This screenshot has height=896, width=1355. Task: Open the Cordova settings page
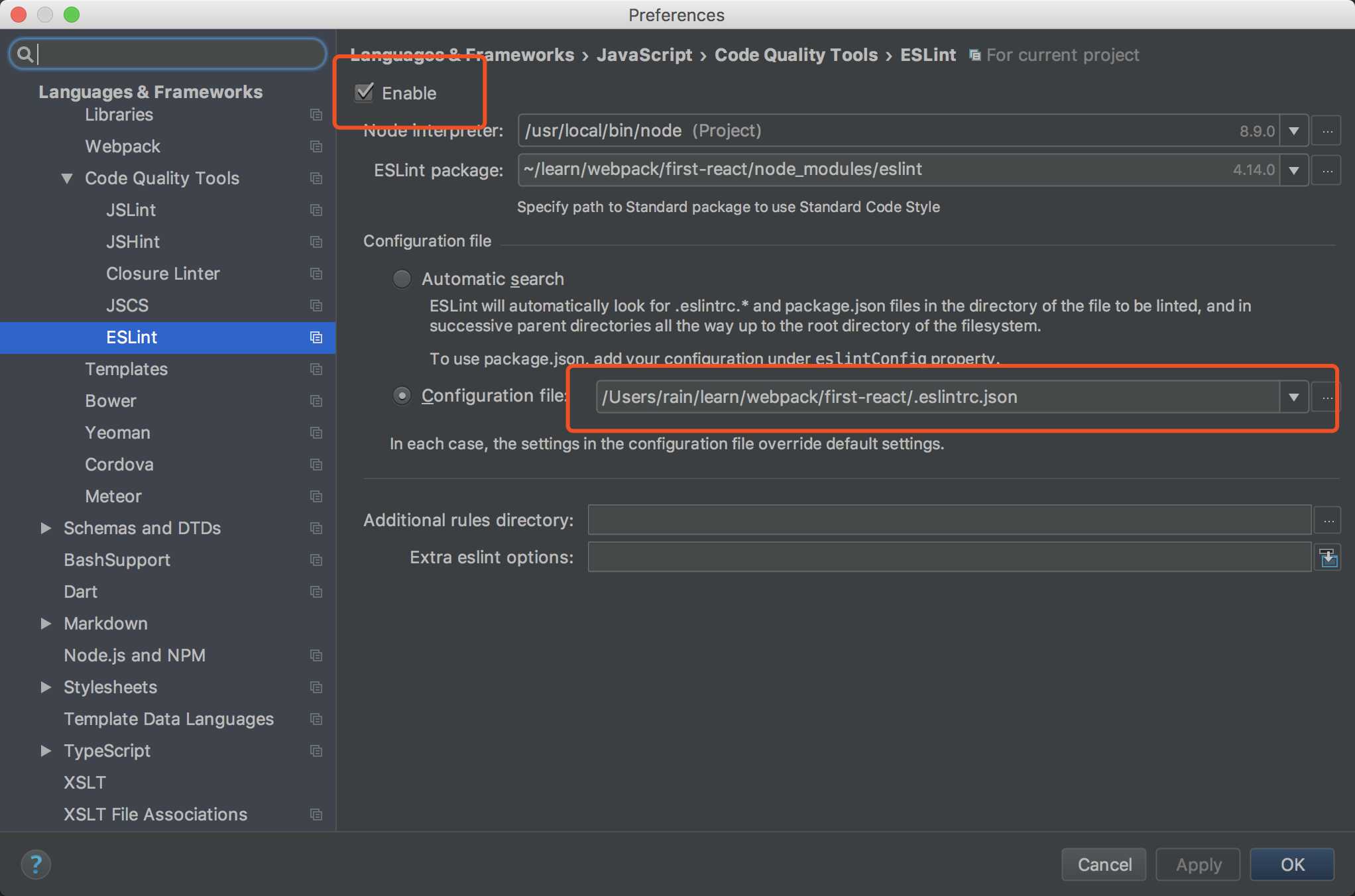point(119,465)
